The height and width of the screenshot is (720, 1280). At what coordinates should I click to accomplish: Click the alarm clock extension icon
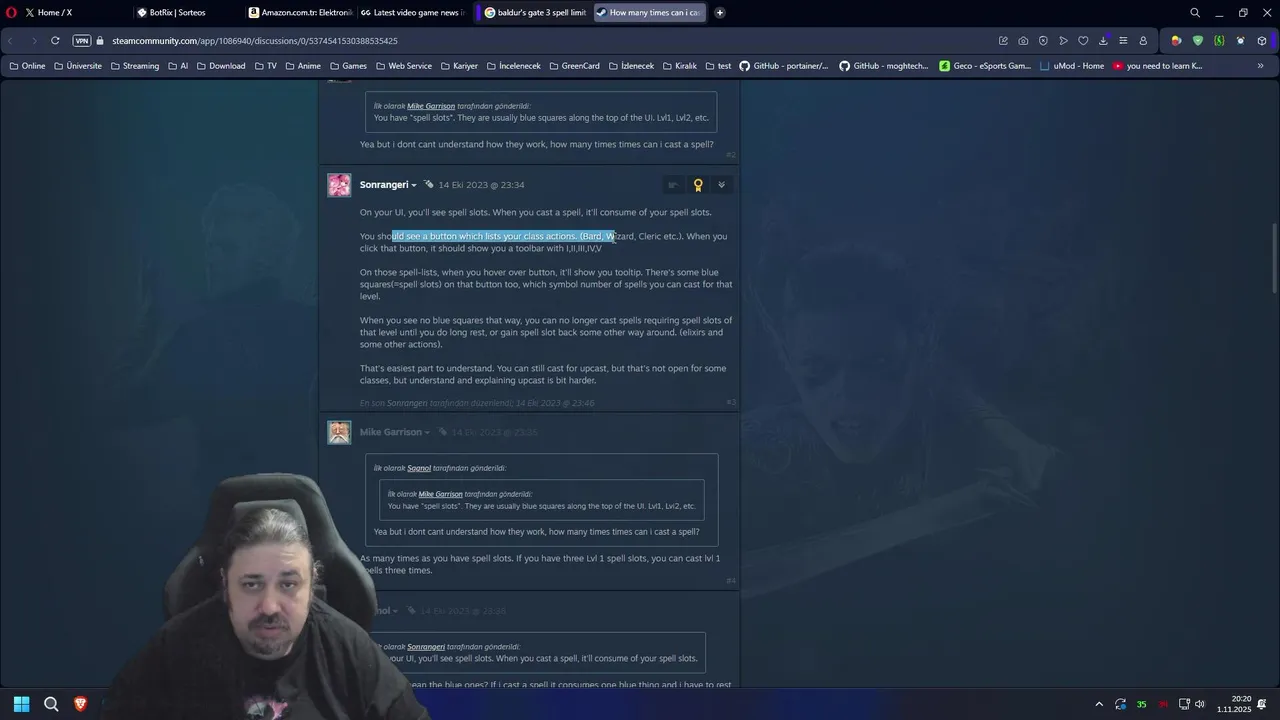click(x=1241, y=41)
